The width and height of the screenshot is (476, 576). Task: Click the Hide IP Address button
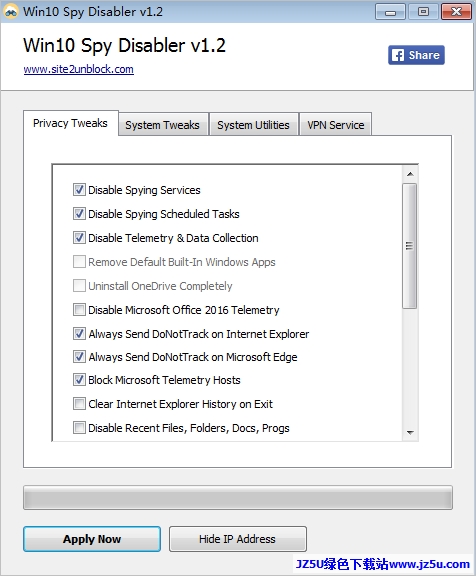tap(238, 539)
